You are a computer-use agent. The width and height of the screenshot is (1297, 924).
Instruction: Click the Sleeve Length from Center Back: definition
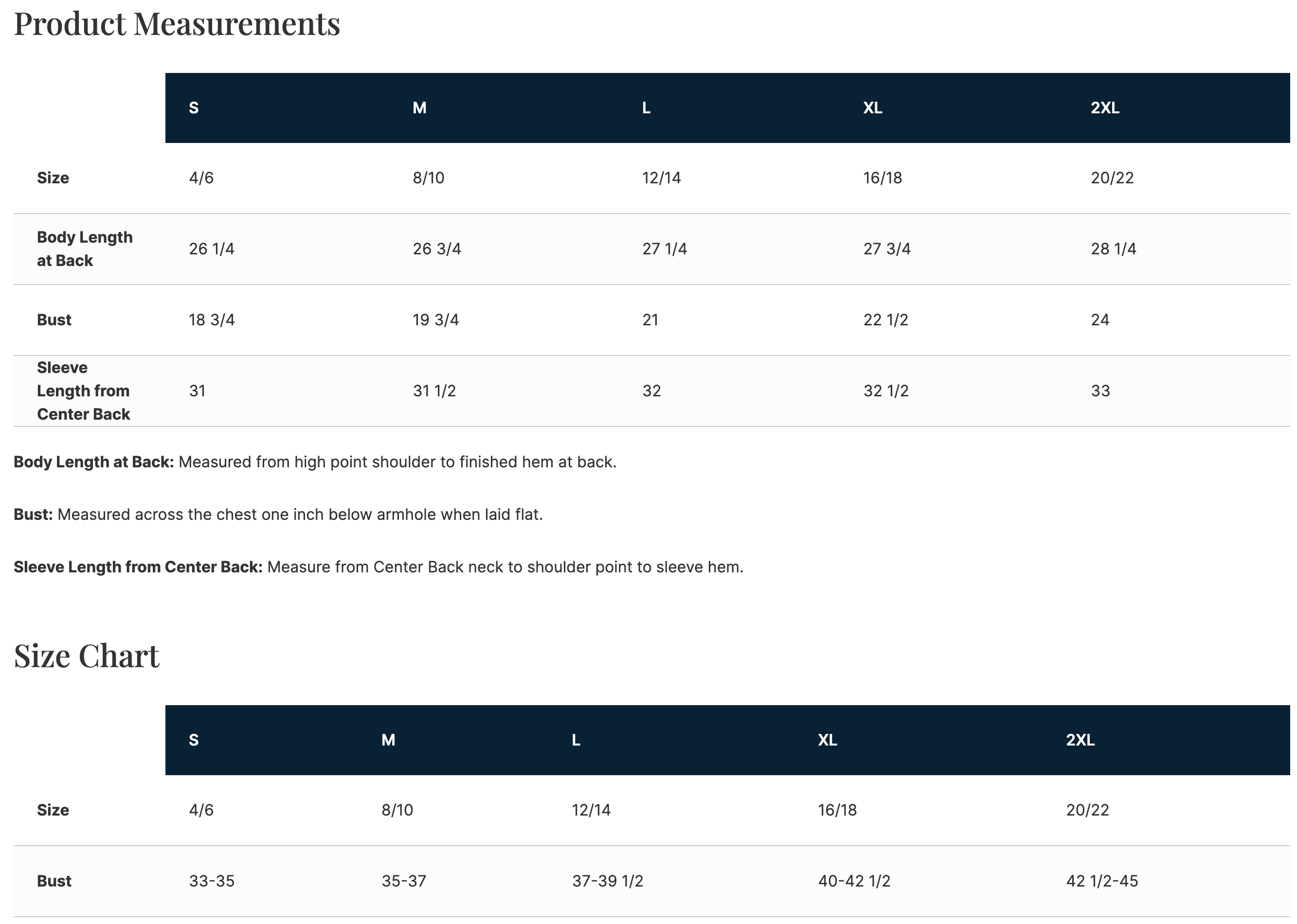(138, 567)
